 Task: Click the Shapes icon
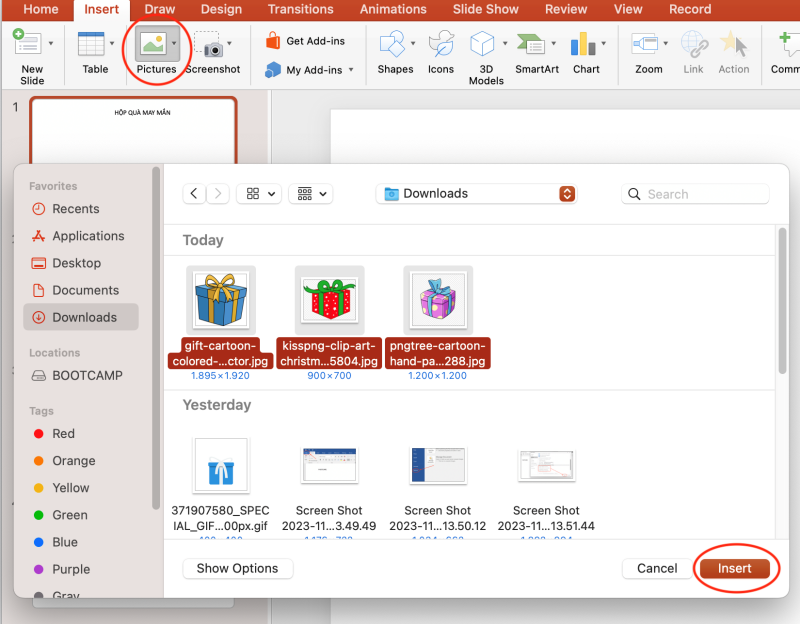(x=392, y=43)
